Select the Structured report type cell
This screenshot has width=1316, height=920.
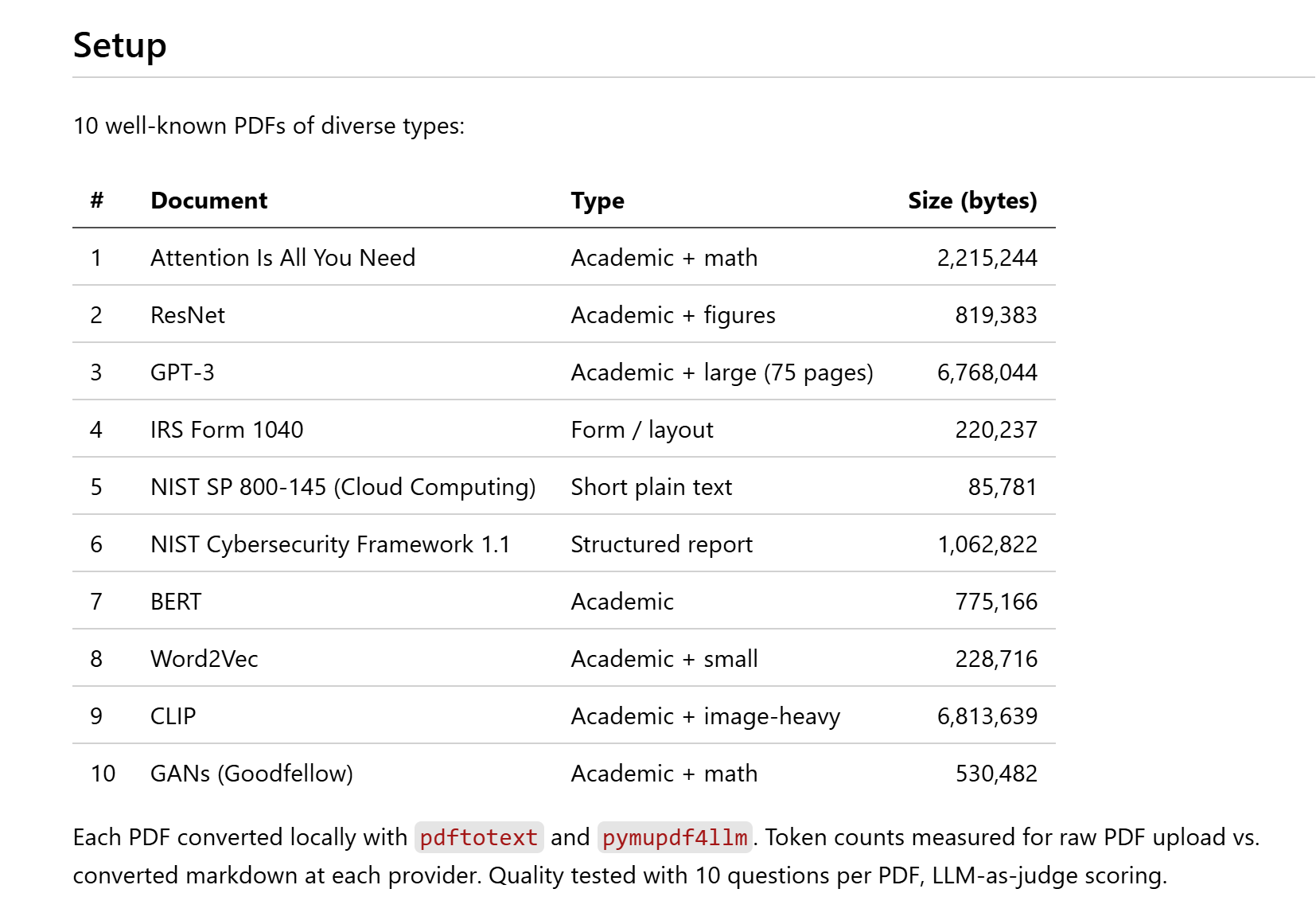[661, 544]
